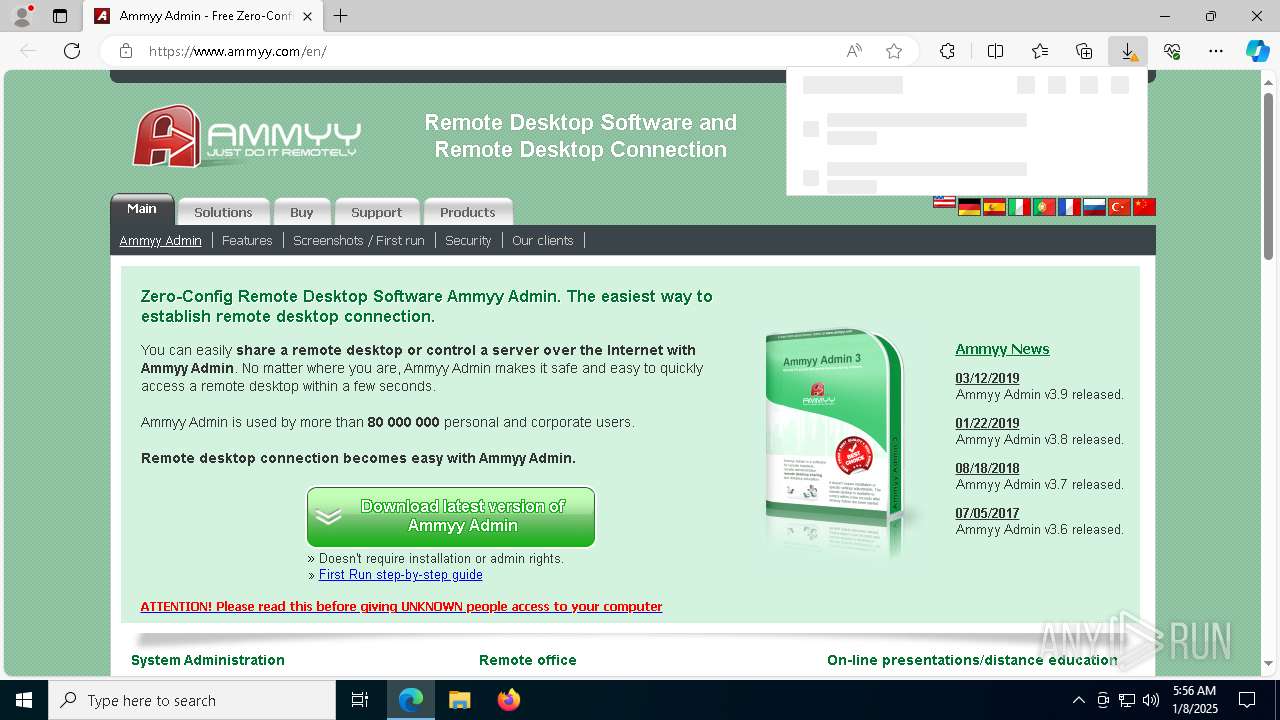Click the Edge taskbar icon
1280x720 pixels.
pos(411,700)
